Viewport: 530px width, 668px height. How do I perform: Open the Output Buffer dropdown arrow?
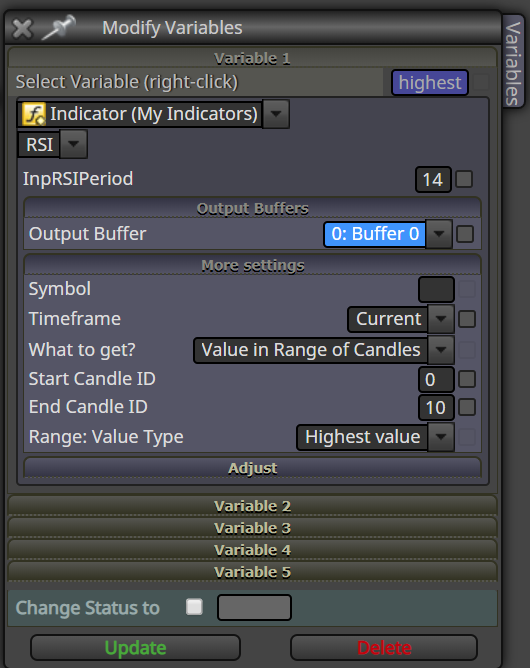coord(439,234)
